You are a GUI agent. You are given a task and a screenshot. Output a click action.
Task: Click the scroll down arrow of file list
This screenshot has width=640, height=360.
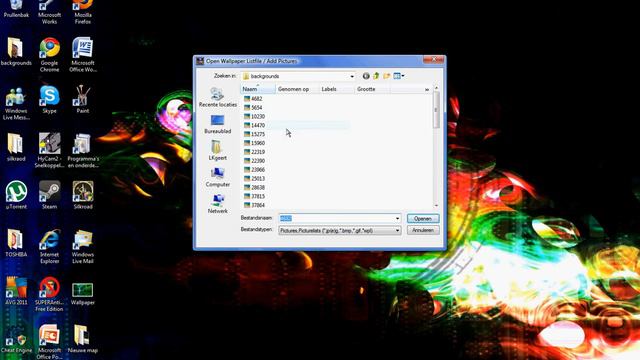coord(436,205)
